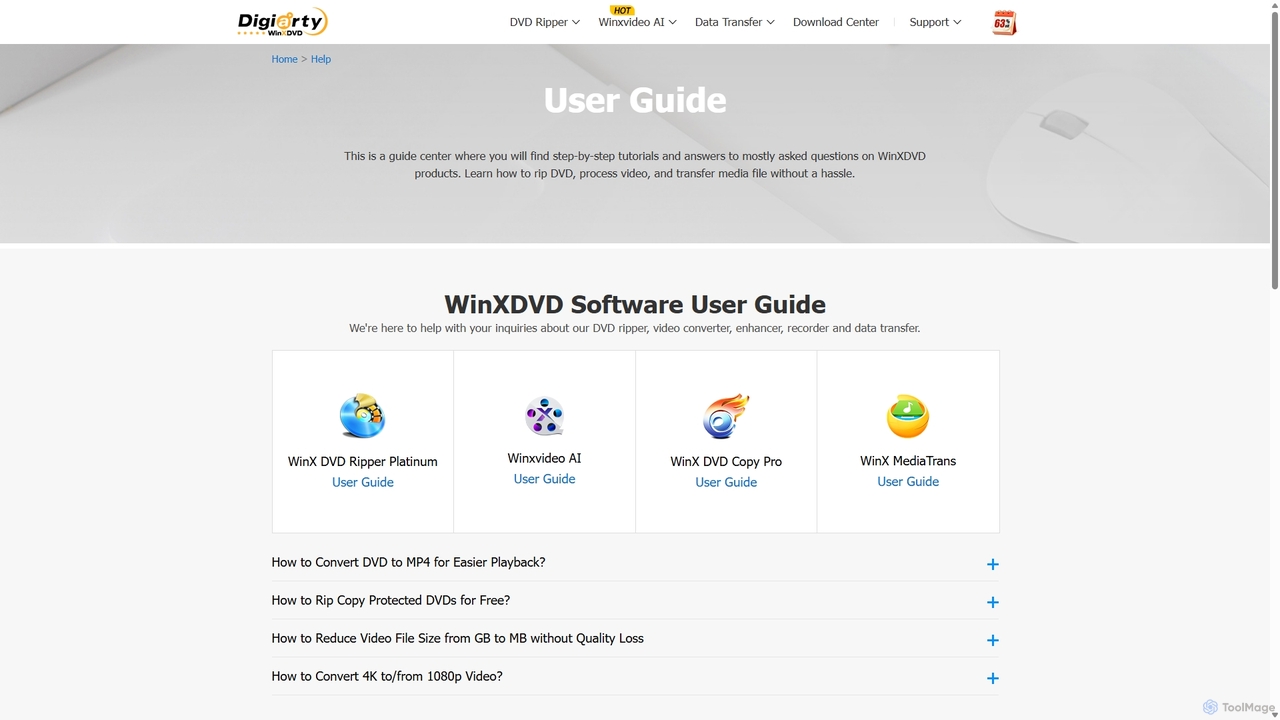Viewport: 1280px width, 720px height.
Task: Click the scrollbar up arrow
Action: (x=1274, y=6)
